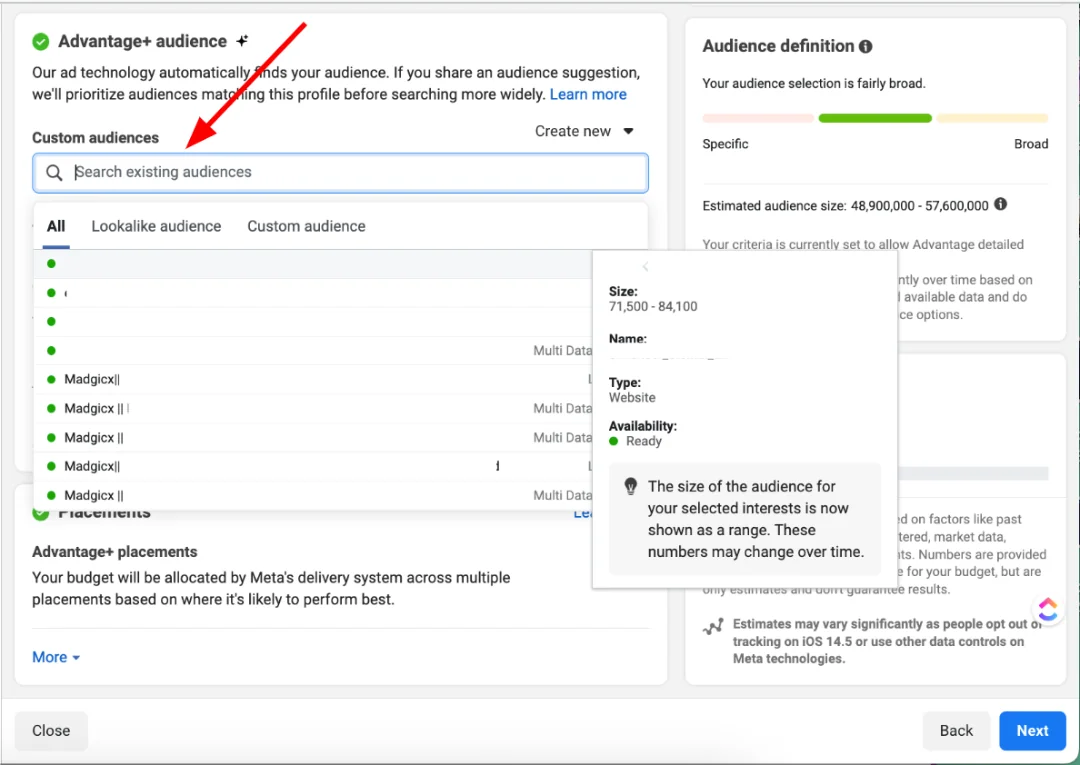The width and height of the screenshot is (1080, 765).
Task: Open the Audience definition info icon
Action: (865, 46)
